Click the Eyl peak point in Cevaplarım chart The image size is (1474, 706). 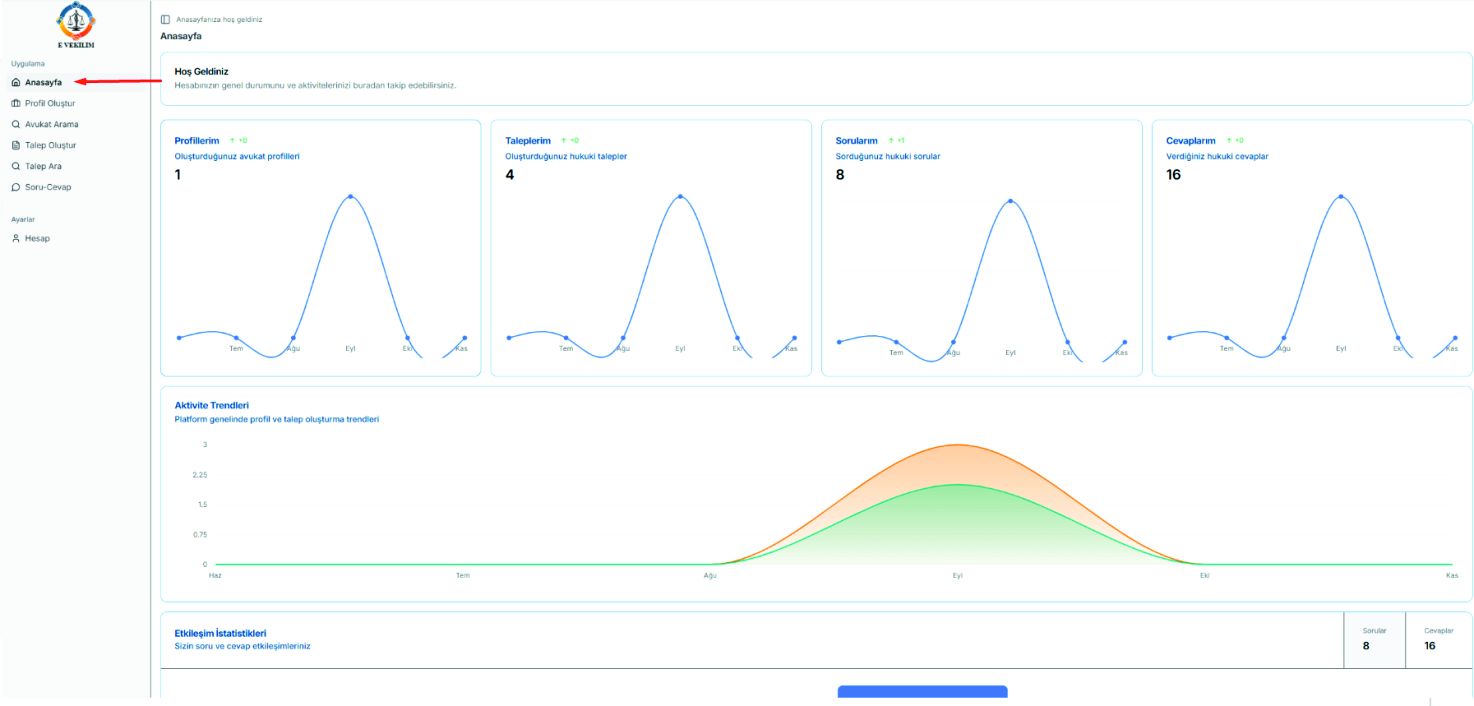click(1341, 196)
